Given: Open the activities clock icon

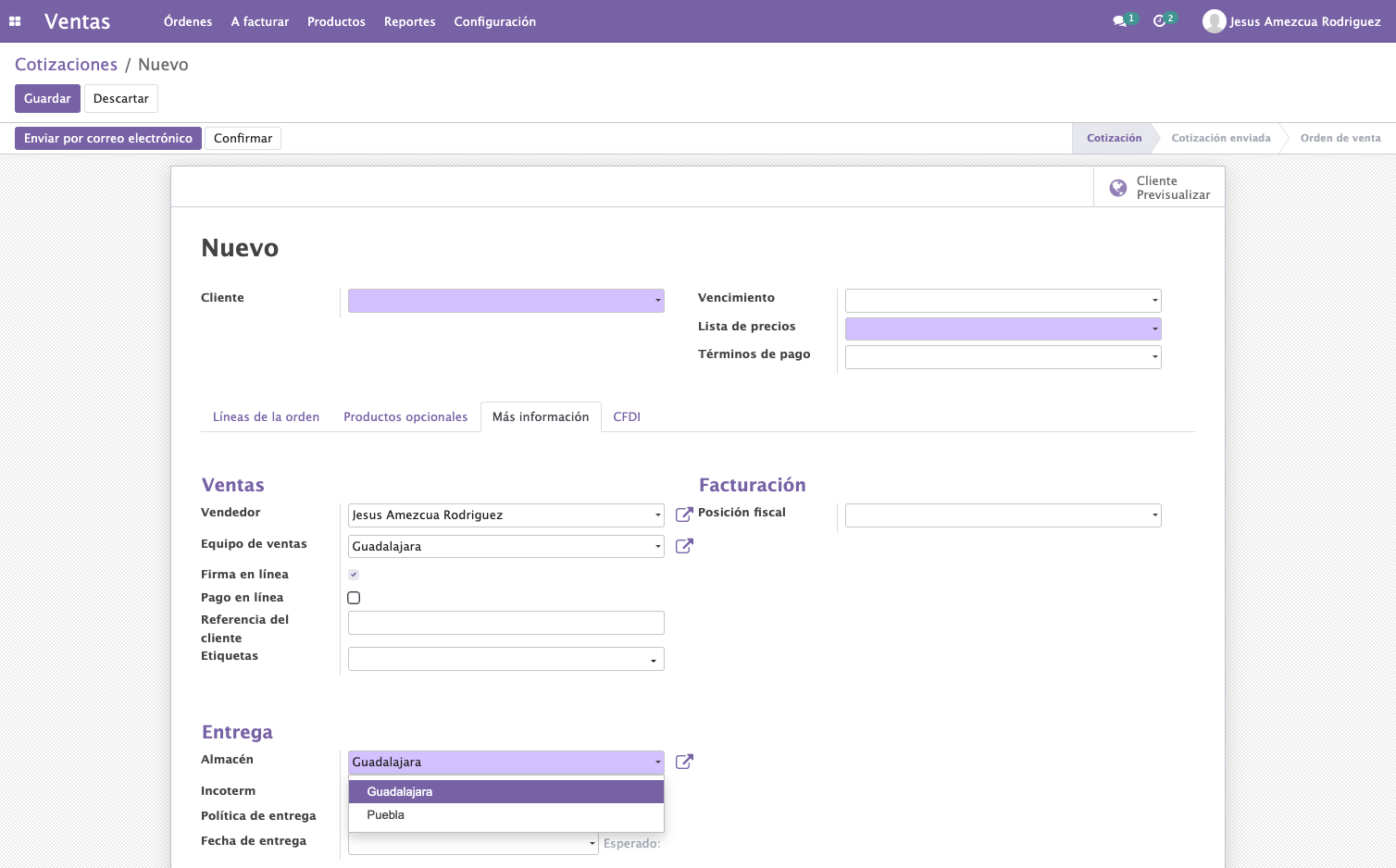Looking at the screenshot, I should tap(1159, 21).
